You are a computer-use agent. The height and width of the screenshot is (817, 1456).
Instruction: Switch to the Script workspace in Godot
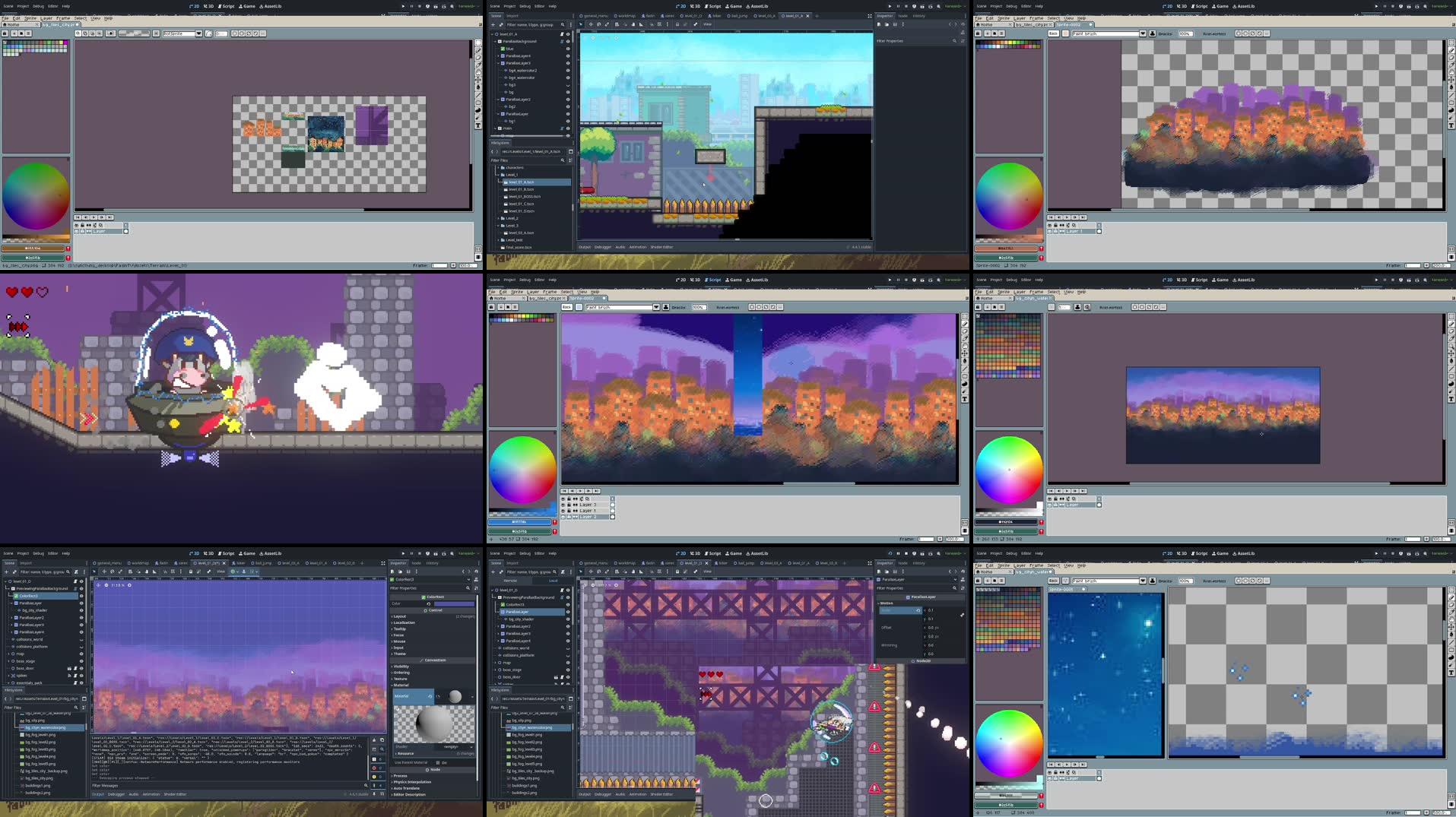point(713,6)
